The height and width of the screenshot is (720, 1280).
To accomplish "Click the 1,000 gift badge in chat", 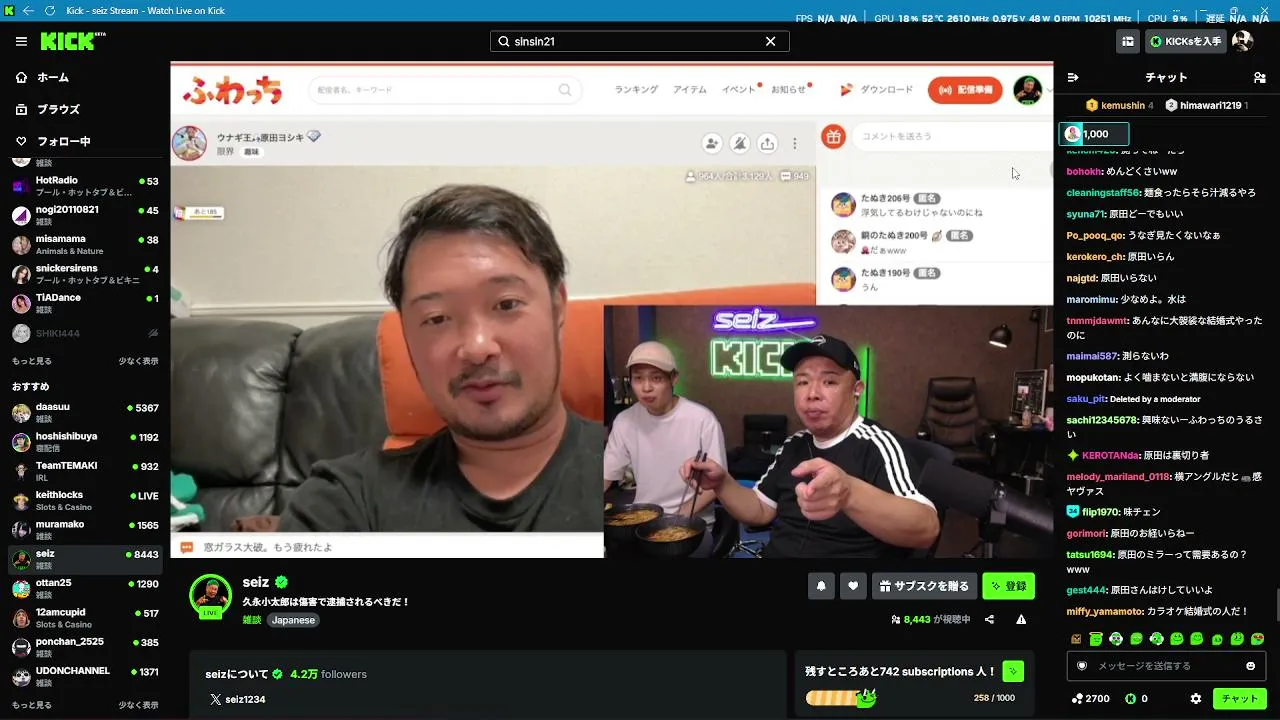I will 1094,134.
